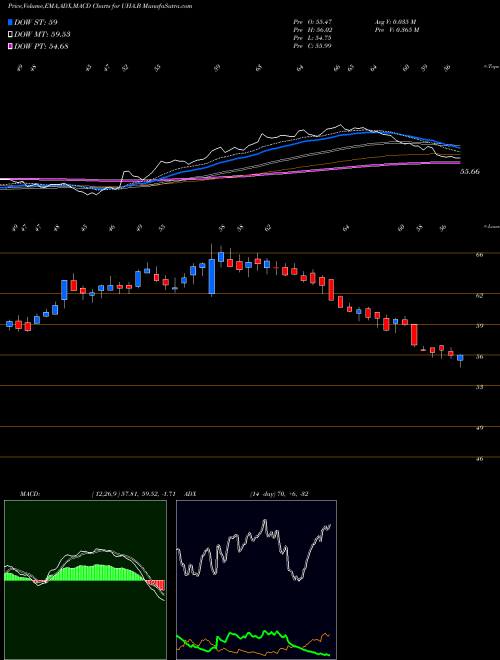The height and width of the screenshot is (660, 500).
Task: Select the chart title mentioning MunafaSutra.com
Action: (x=100, y=6)
